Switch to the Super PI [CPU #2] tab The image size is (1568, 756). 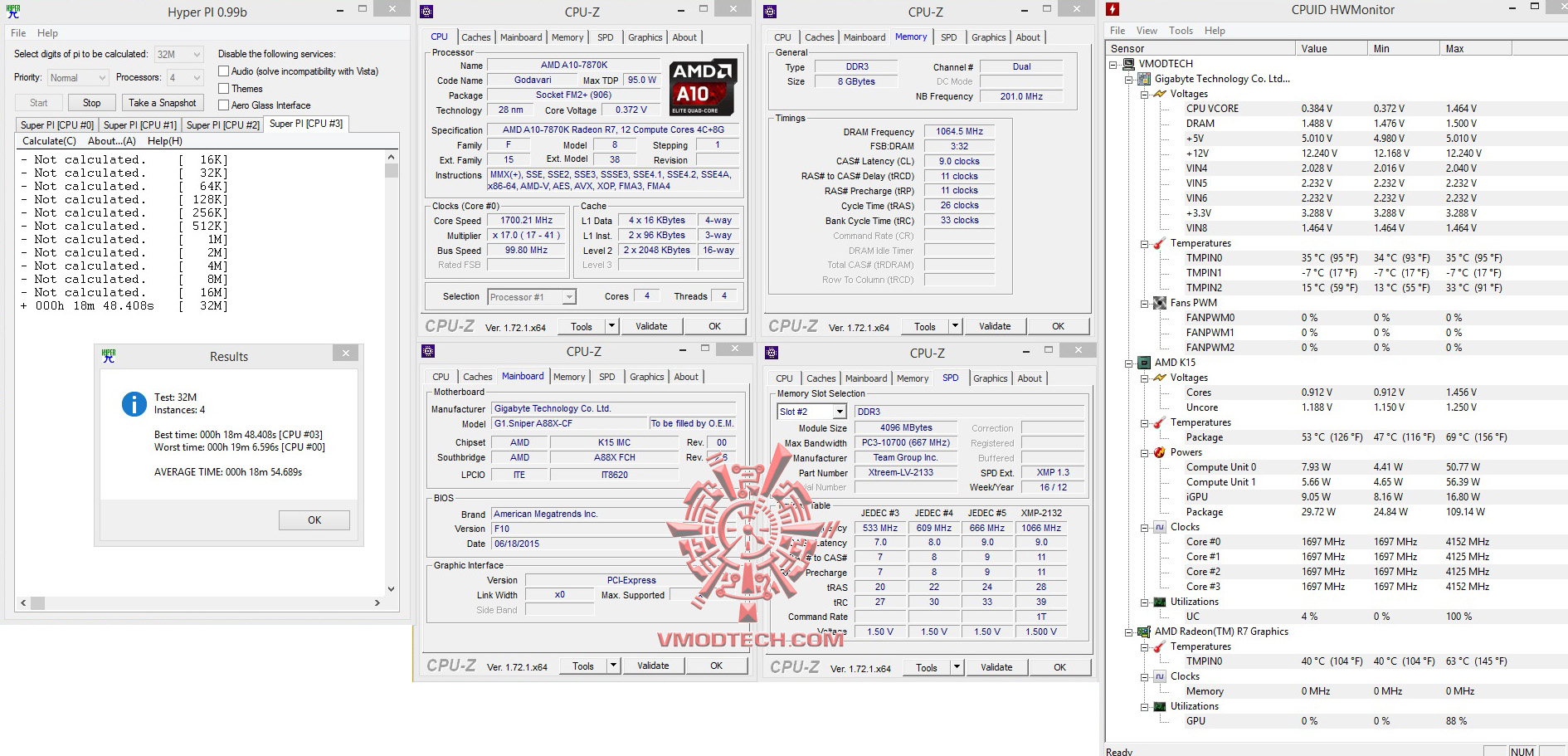click(223, 125)
